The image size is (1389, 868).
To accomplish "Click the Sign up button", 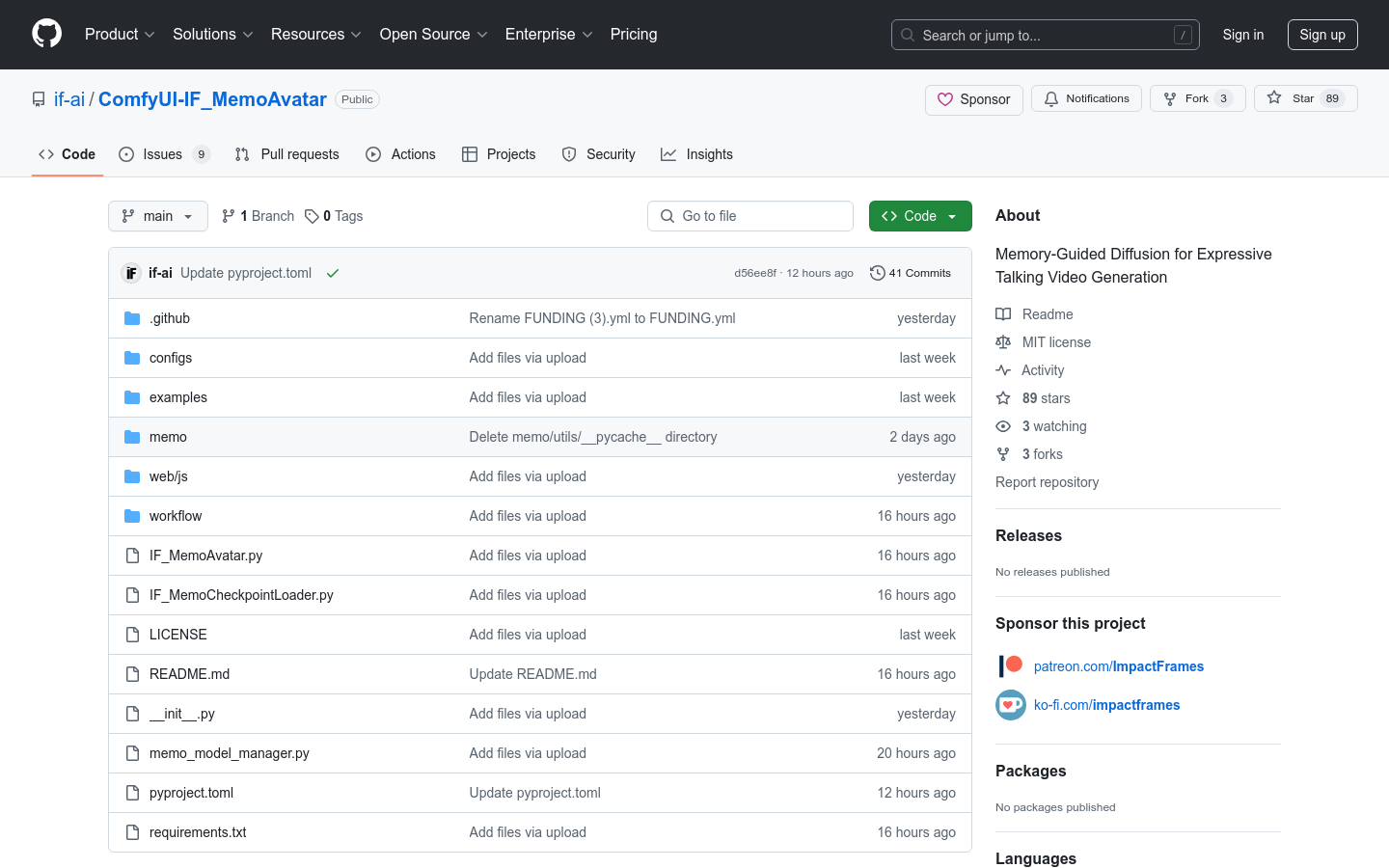I will click(1322, 35).
